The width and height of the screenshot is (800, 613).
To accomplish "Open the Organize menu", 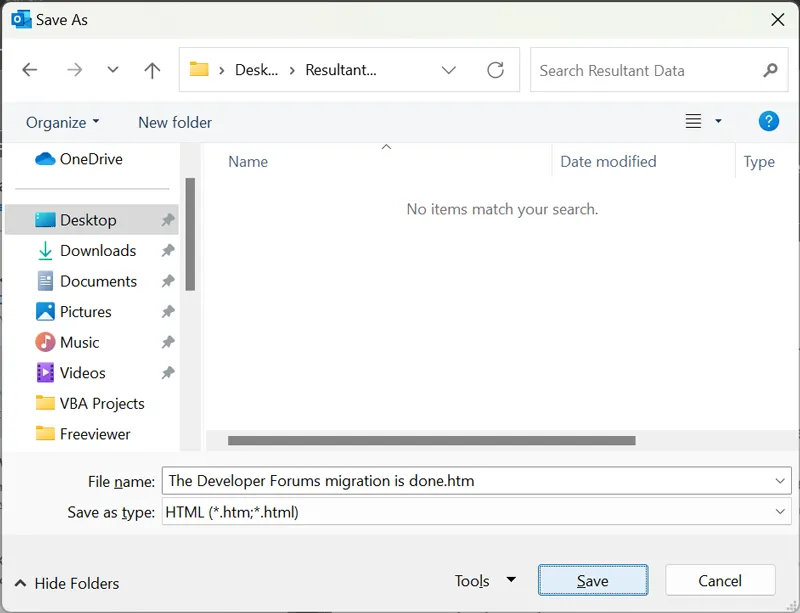I will [x=62, y=122].
